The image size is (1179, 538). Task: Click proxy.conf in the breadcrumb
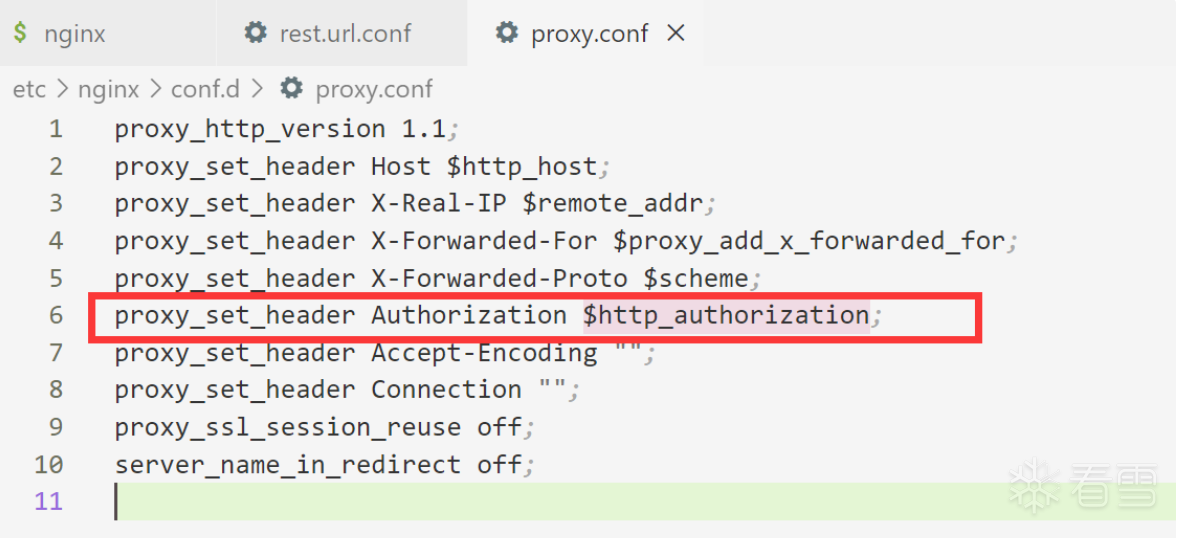(x=374, y=89)
